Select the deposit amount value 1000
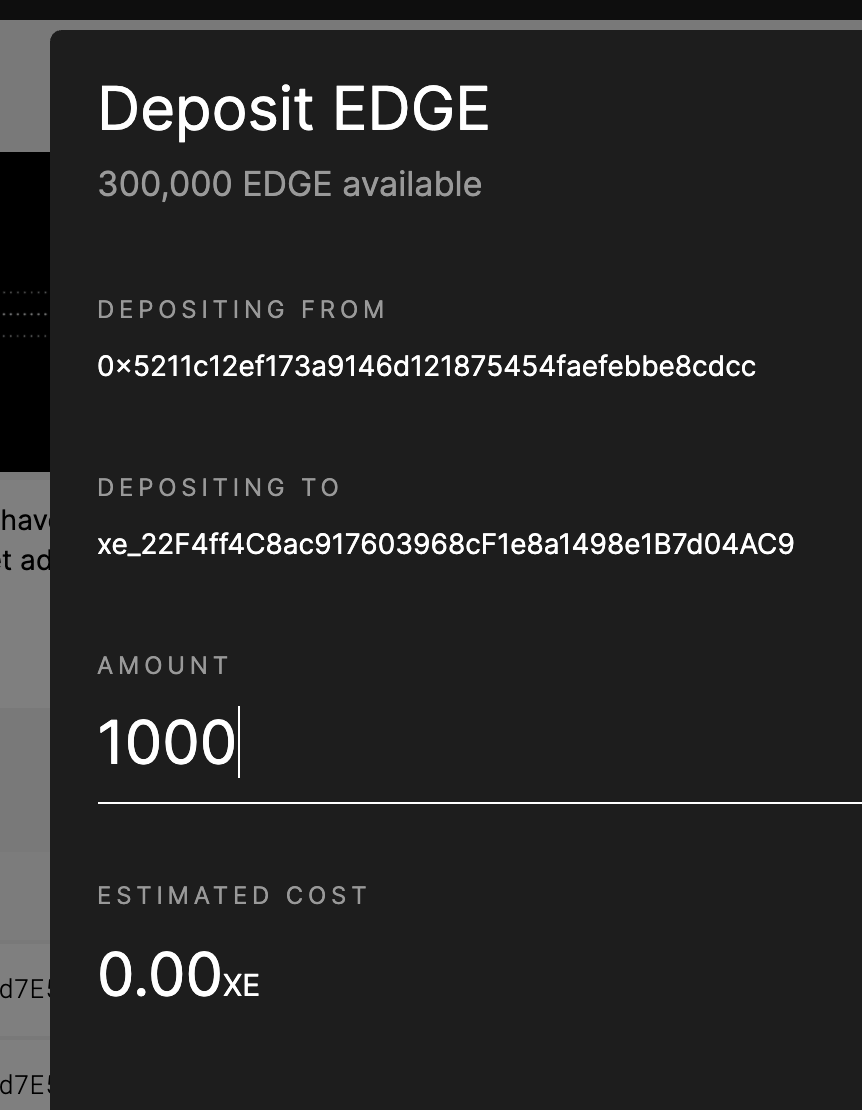The width and height of the screenshot is (862, 1110). [168, 742]
